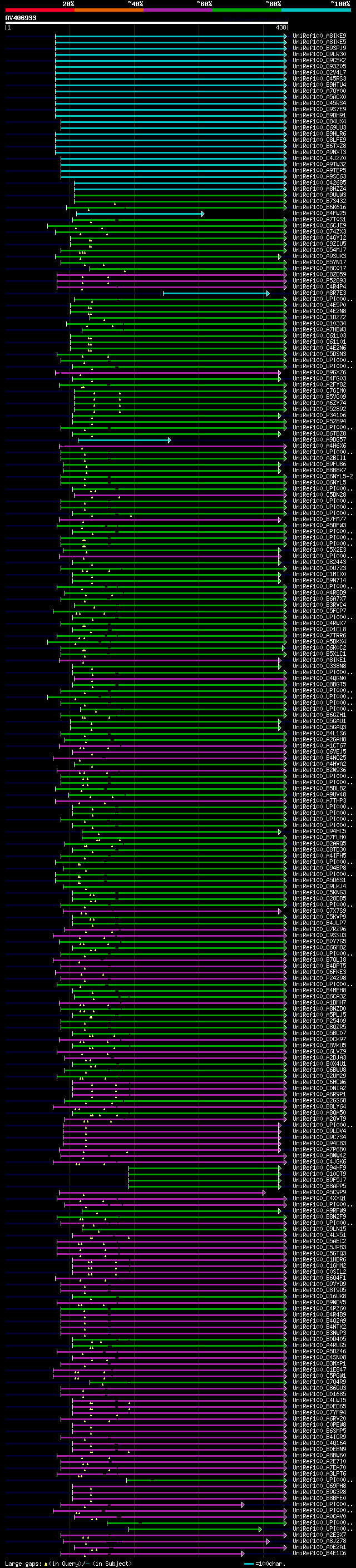
Task: Select the UniRef100_B9HTU4 label
Action: [319, 85]
